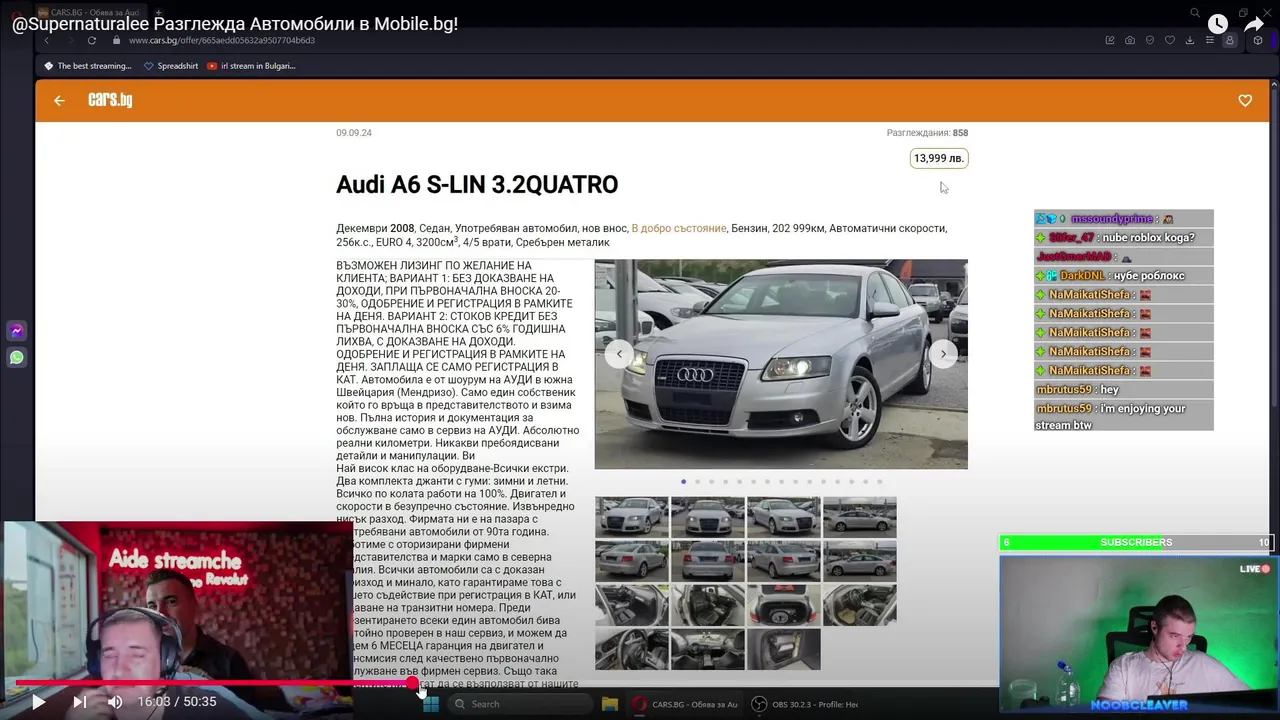Open 'В добро състояние' link

click(679, 228)
